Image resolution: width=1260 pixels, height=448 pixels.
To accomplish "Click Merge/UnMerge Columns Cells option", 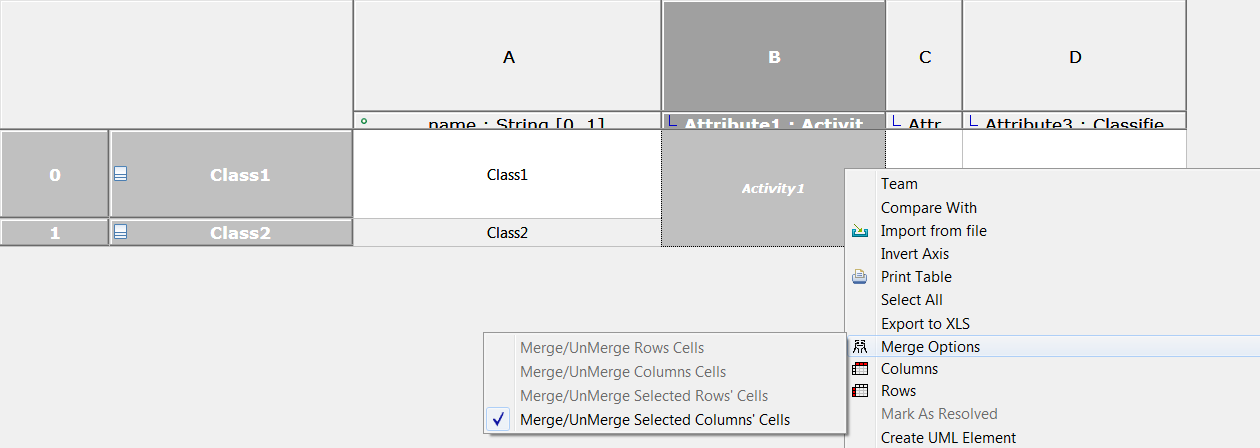I will pos(664,372).
